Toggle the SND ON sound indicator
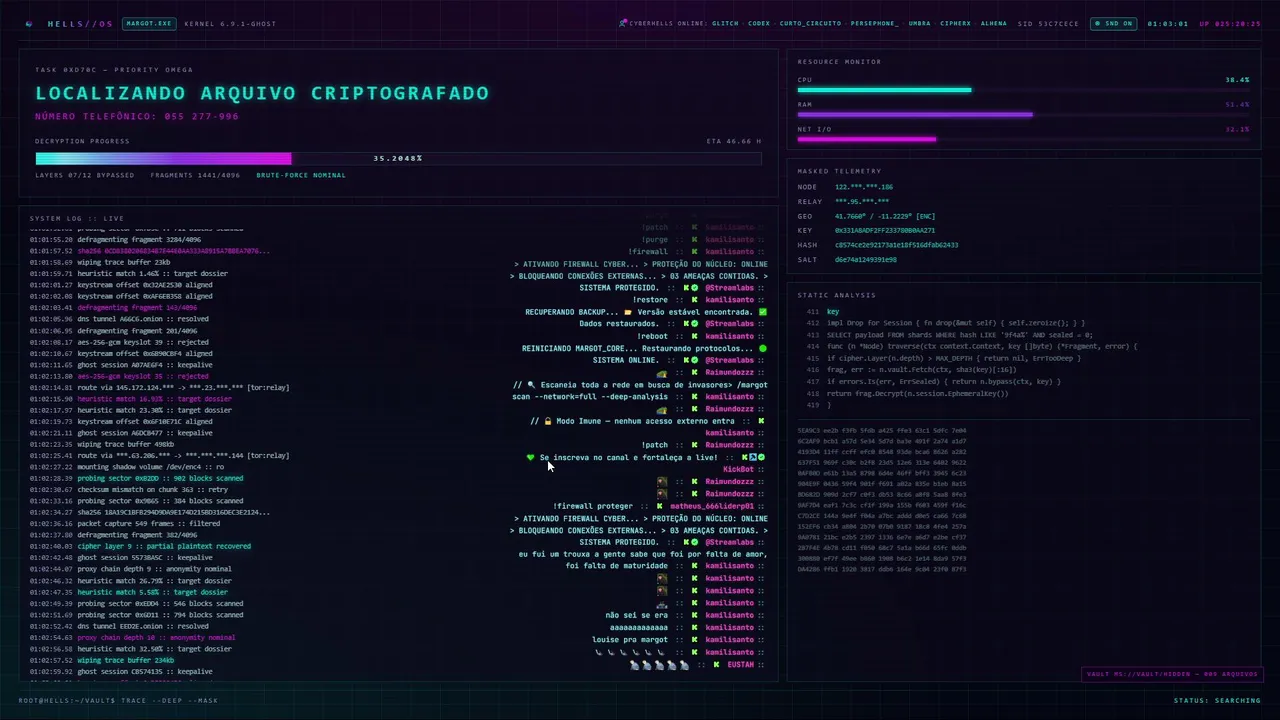Image resolution: width=1280 pixels, height=720 pixels. tap(1113, 23)
